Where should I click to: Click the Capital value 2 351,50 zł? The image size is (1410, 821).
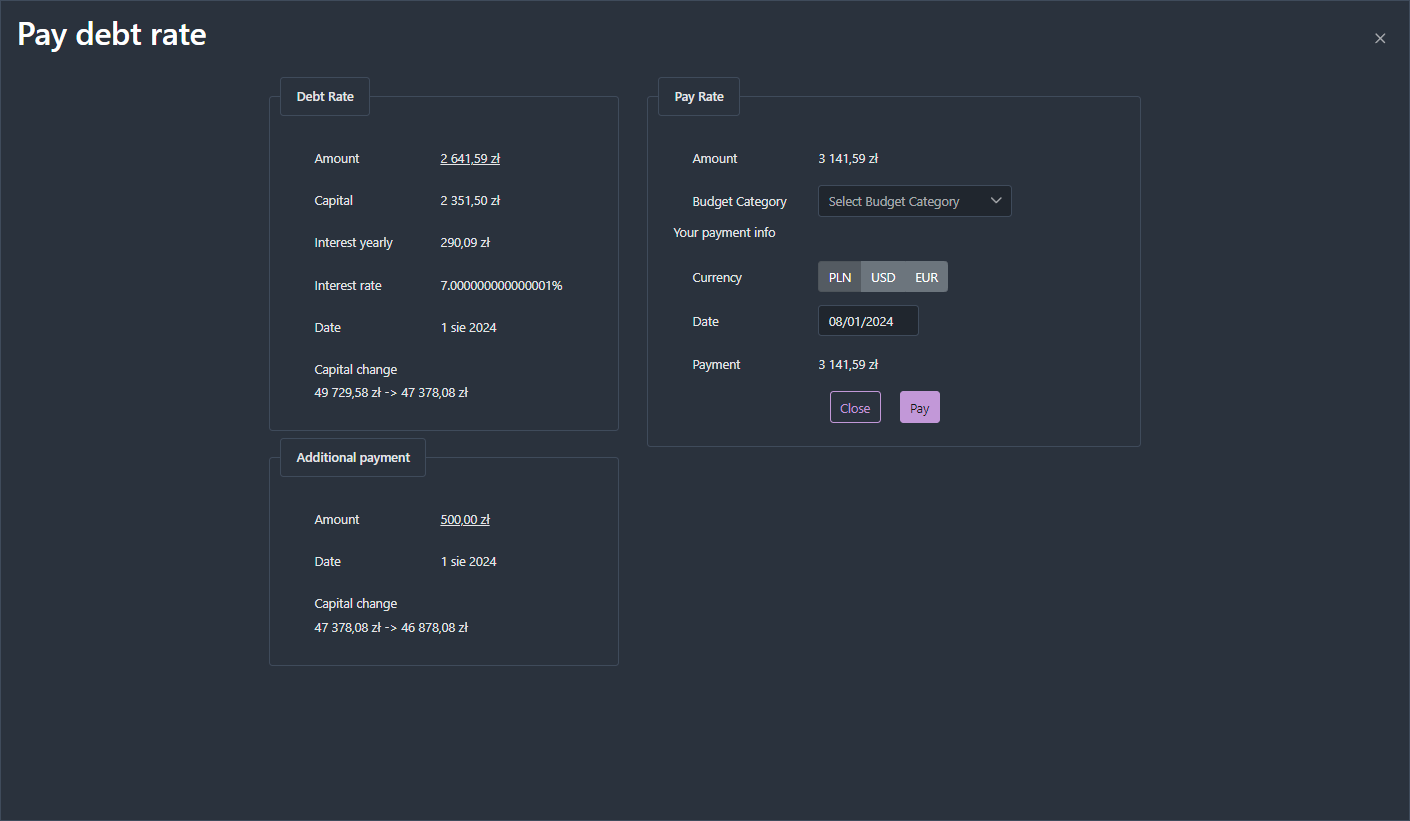click(470, 200)
